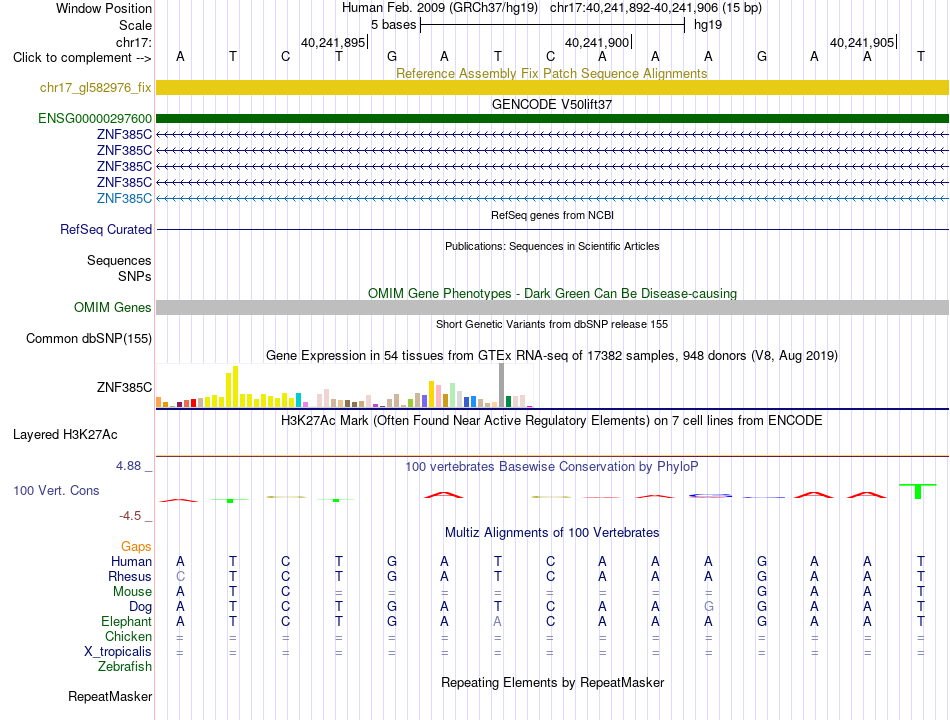This screenshot has height=720, width=950.
Task: Click the chr17: base position label
Action: 133,42
